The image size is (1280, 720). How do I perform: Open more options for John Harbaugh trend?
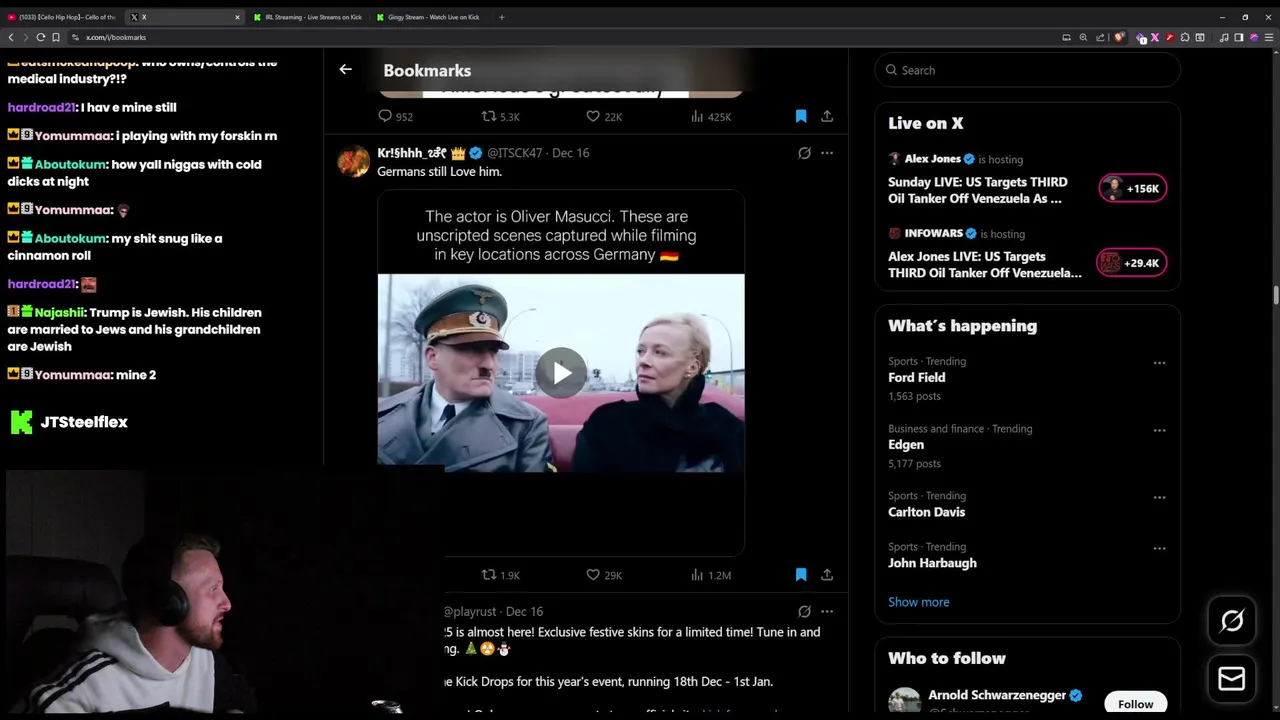click(1159, 548)
